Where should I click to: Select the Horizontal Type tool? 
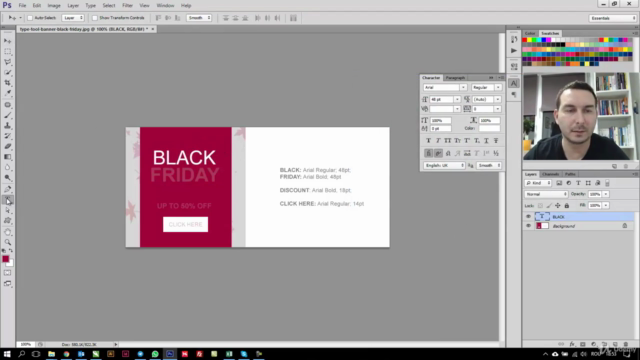pyautogui.click(x=8, y=200)
